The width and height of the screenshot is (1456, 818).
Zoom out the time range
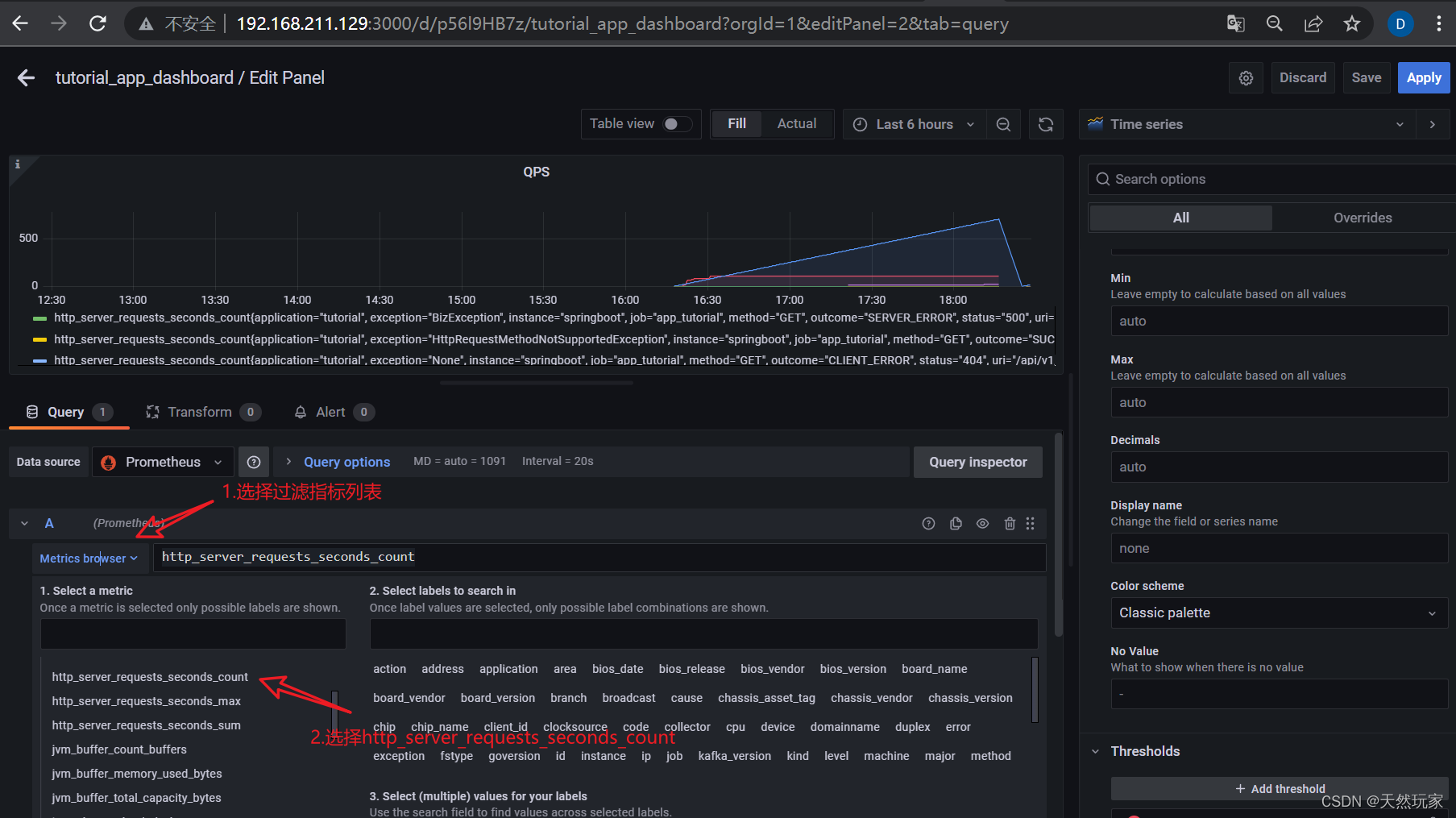click(1003, 124)
